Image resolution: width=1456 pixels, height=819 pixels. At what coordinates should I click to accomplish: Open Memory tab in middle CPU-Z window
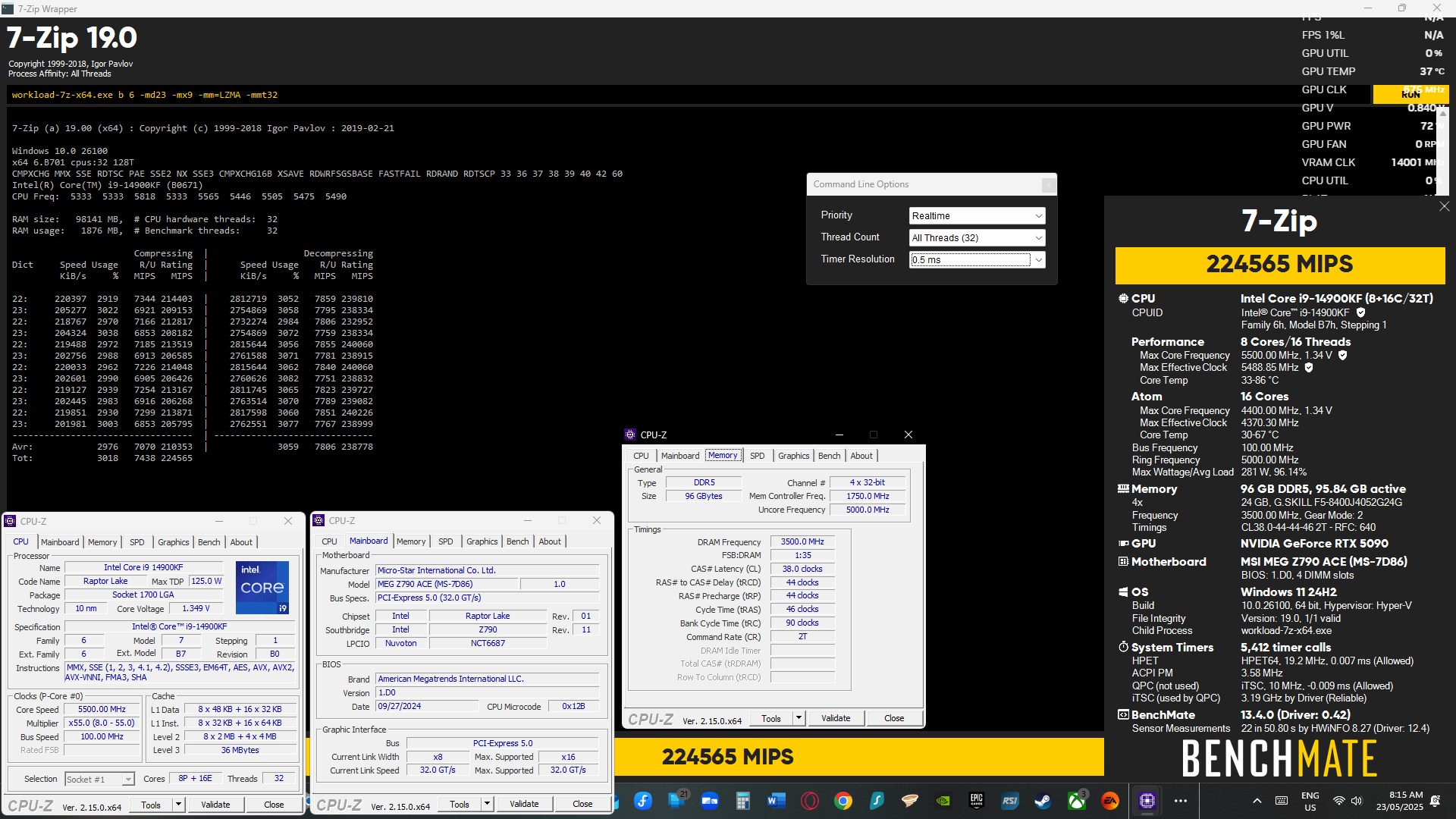click(x=411, y=541)
